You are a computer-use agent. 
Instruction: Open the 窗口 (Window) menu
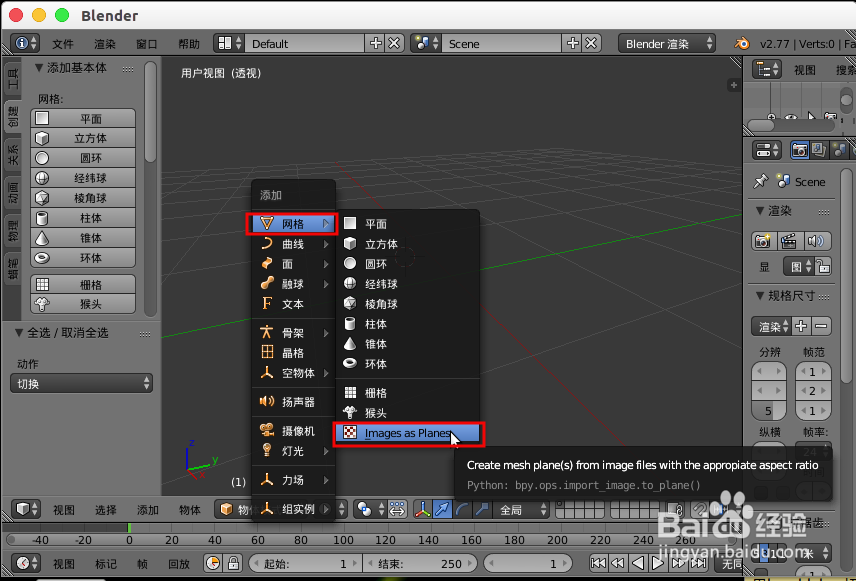[147, 44]
